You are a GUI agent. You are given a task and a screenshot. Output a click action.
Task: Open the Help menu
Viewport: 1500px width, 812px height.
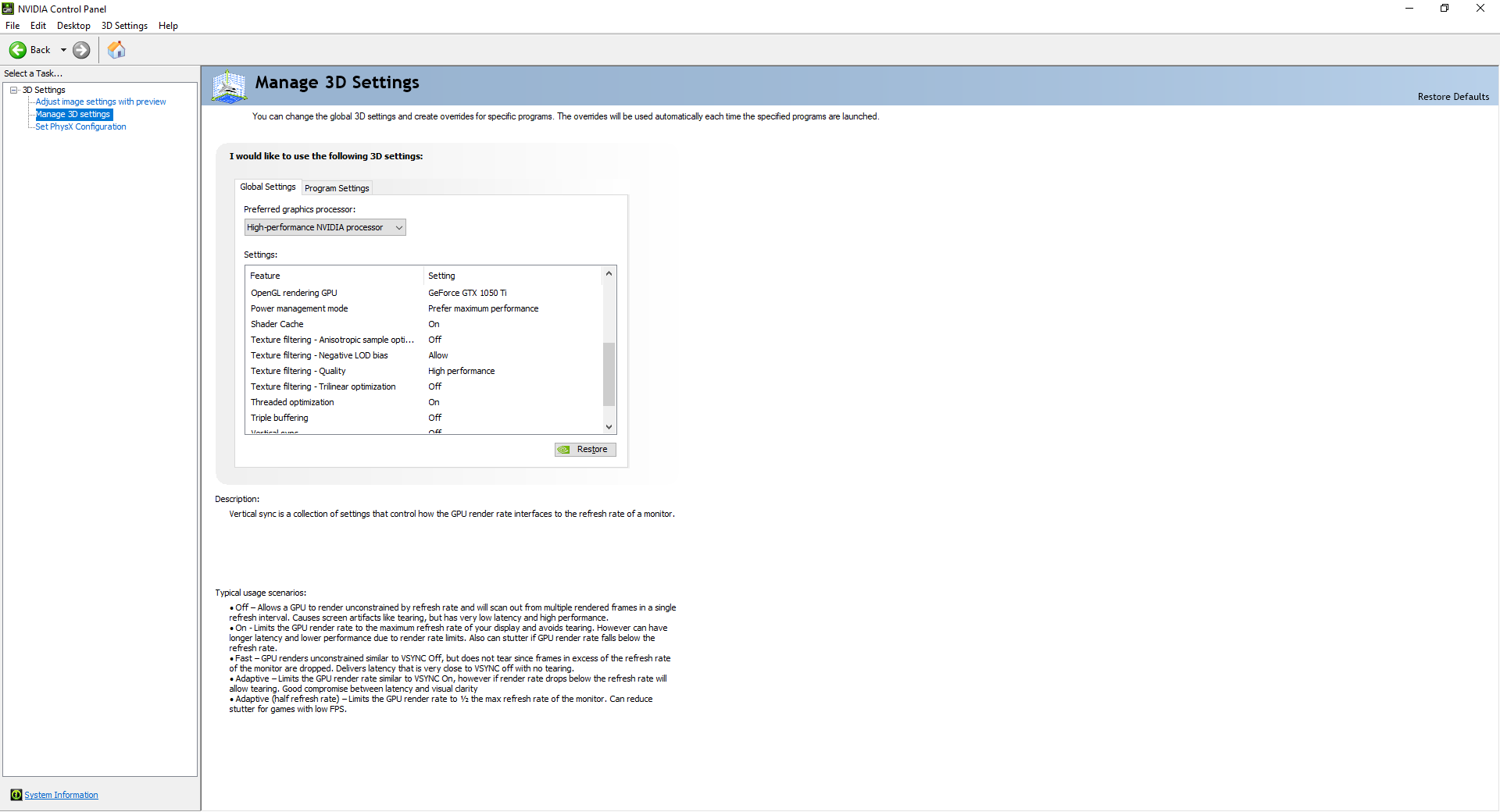click(168, 26)
